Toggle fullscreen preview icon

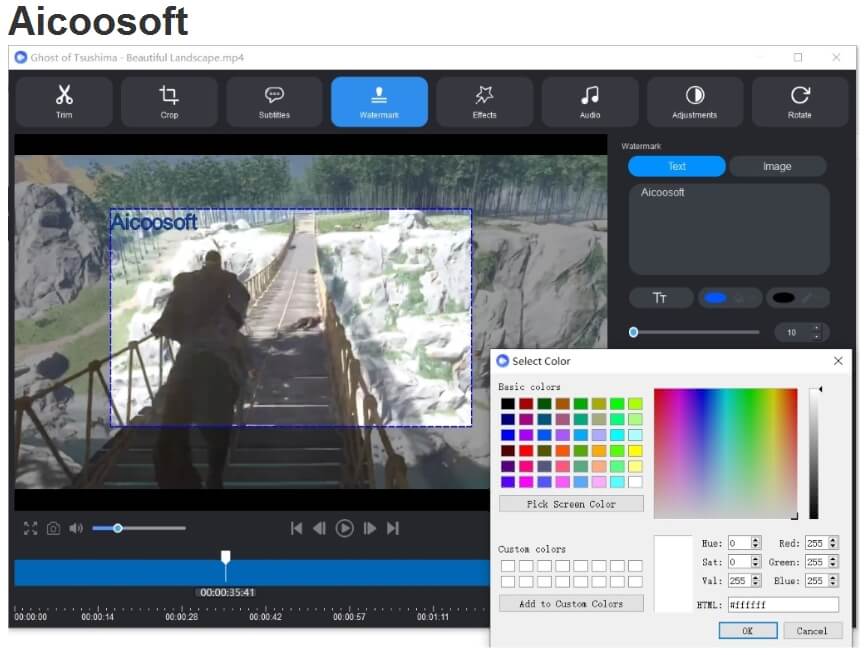[31, 528]
